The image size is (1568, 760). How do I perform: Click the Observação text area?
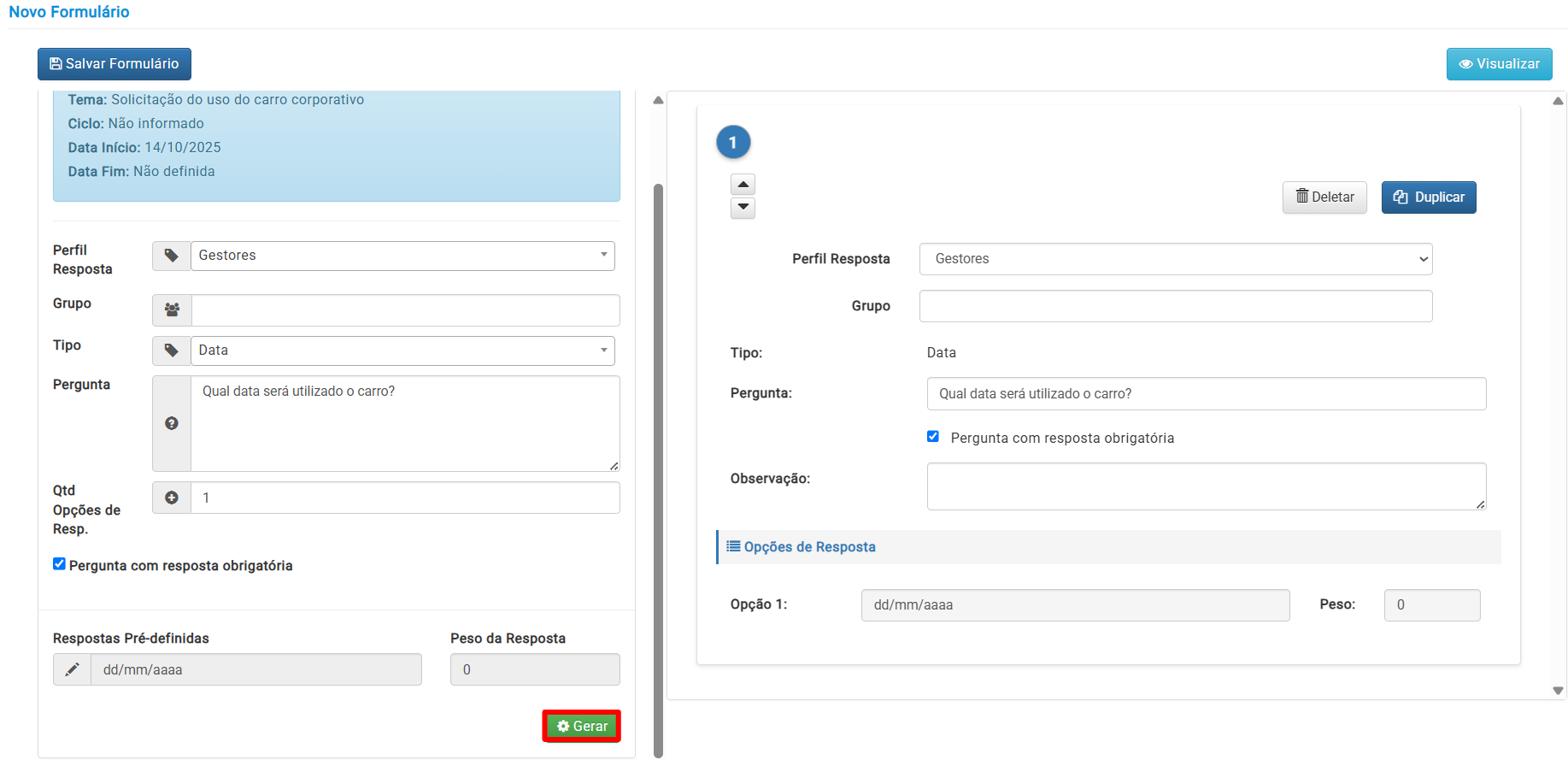1206,486
